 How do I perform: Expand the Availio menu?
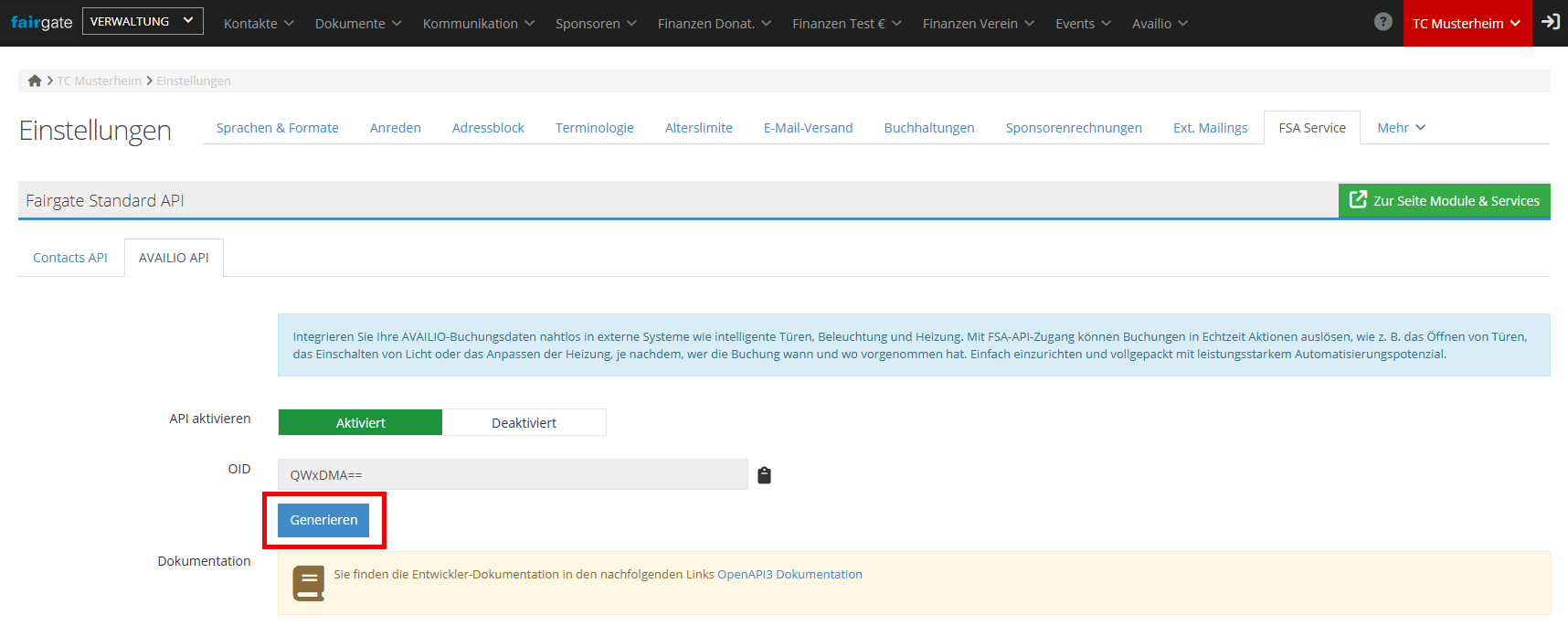pos(1160,24)
